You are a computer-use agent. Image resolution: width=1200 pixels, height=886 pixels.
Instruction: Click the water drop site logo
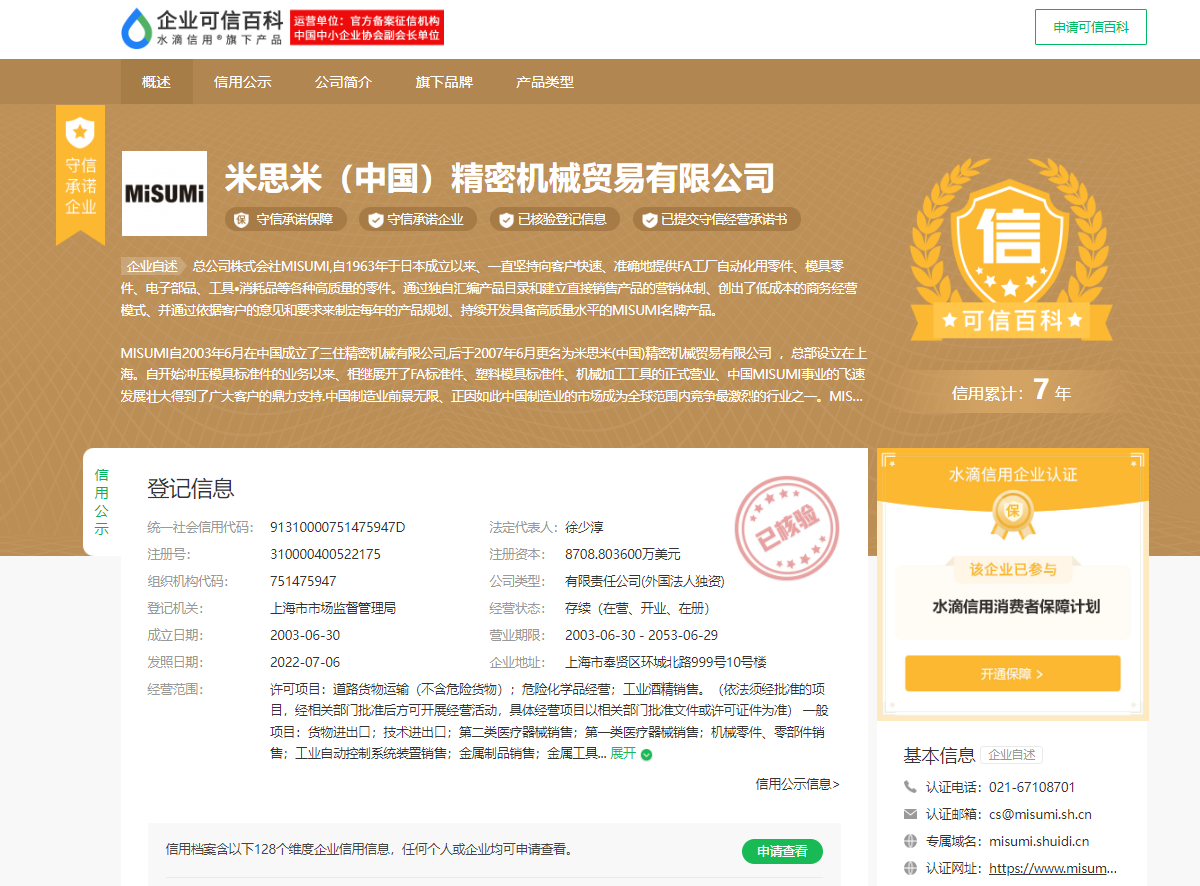pos(134,28)
